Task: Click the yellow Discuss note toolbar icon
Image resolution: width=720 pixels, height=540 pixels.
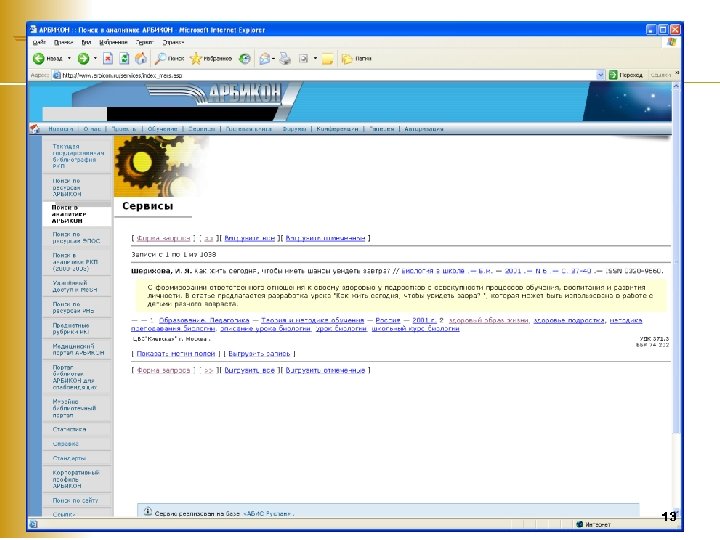Action: pos(327,59)
